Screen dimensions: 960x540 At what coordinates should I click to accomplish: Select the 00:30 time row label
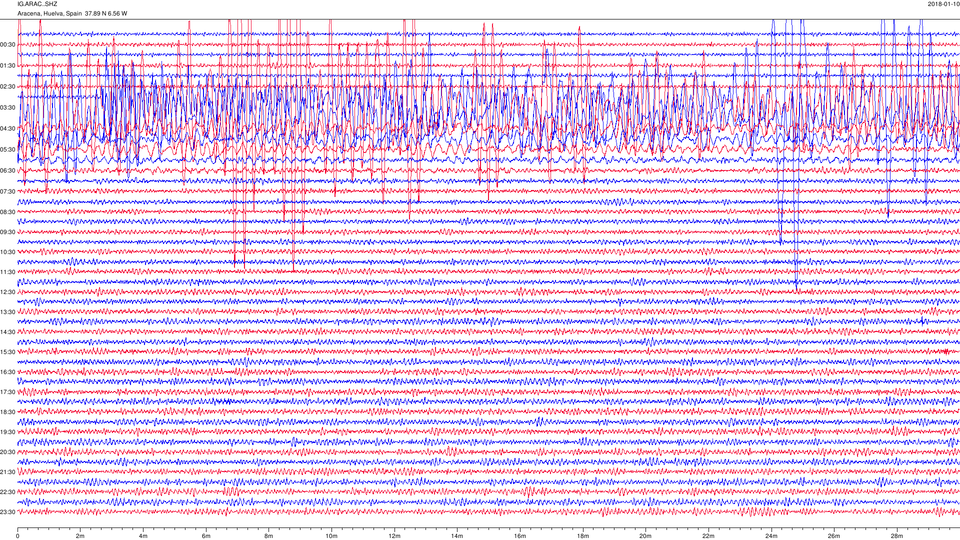[7, 45]
